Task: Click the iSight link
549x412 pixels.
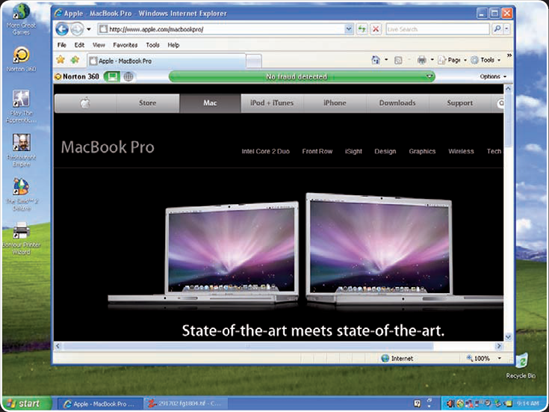Action: (x=353, y=151)
